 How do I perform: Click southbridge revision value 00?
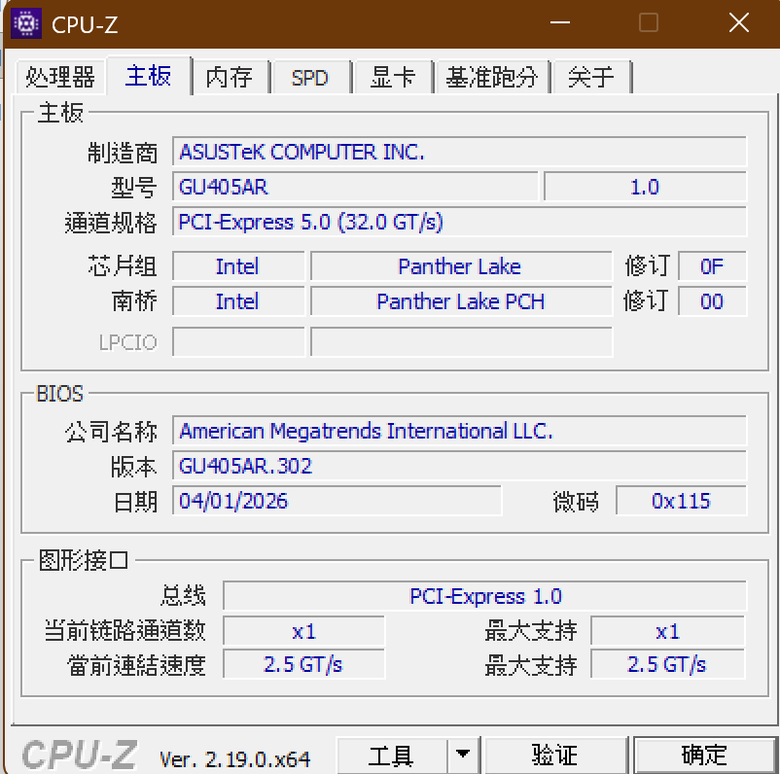pyautogui.click(x=712, y=301)
